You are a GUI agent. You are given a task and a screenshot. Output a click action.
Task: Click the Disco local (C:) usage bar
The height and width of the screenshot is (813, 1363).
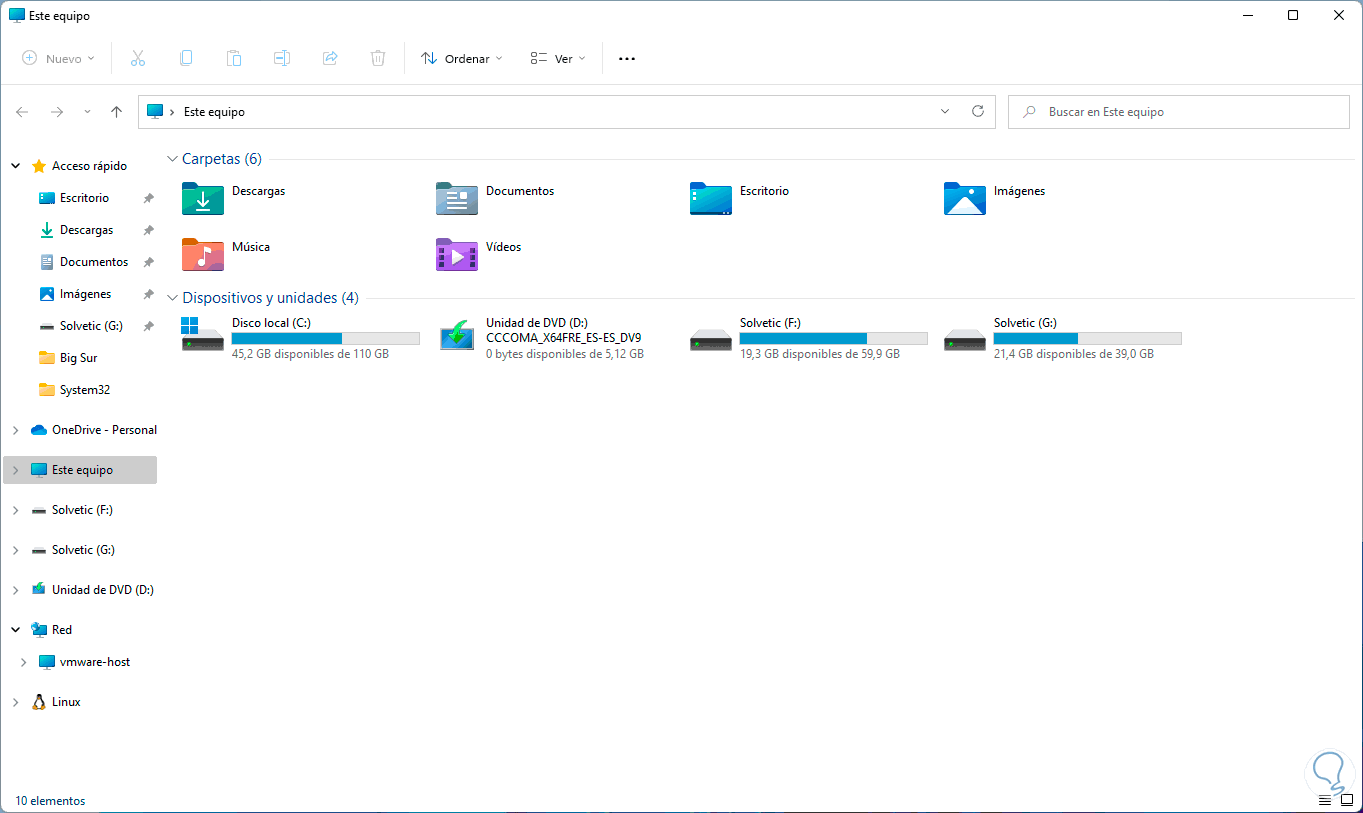[x=325, y=339]
